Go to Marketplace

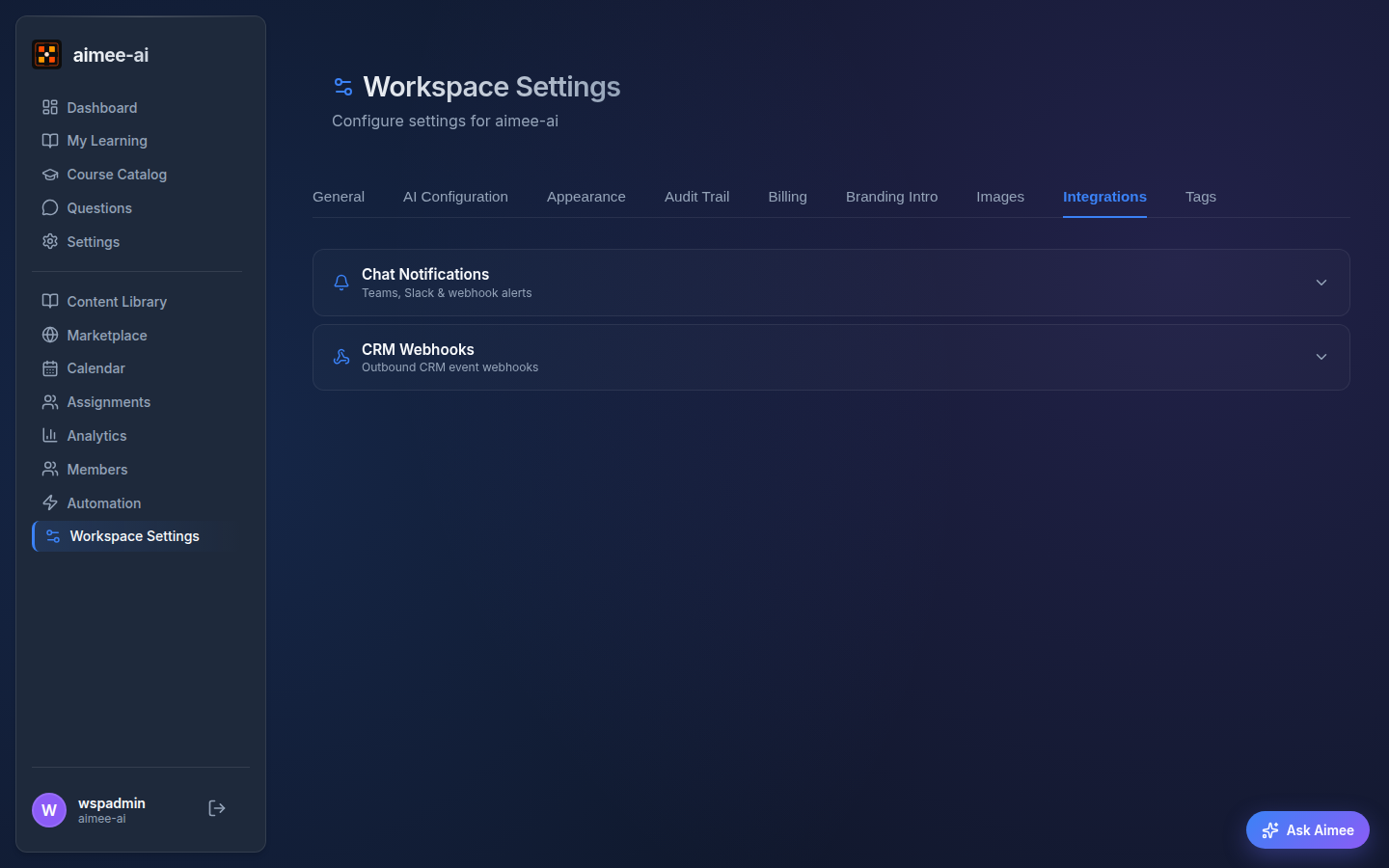click(137, 335)
